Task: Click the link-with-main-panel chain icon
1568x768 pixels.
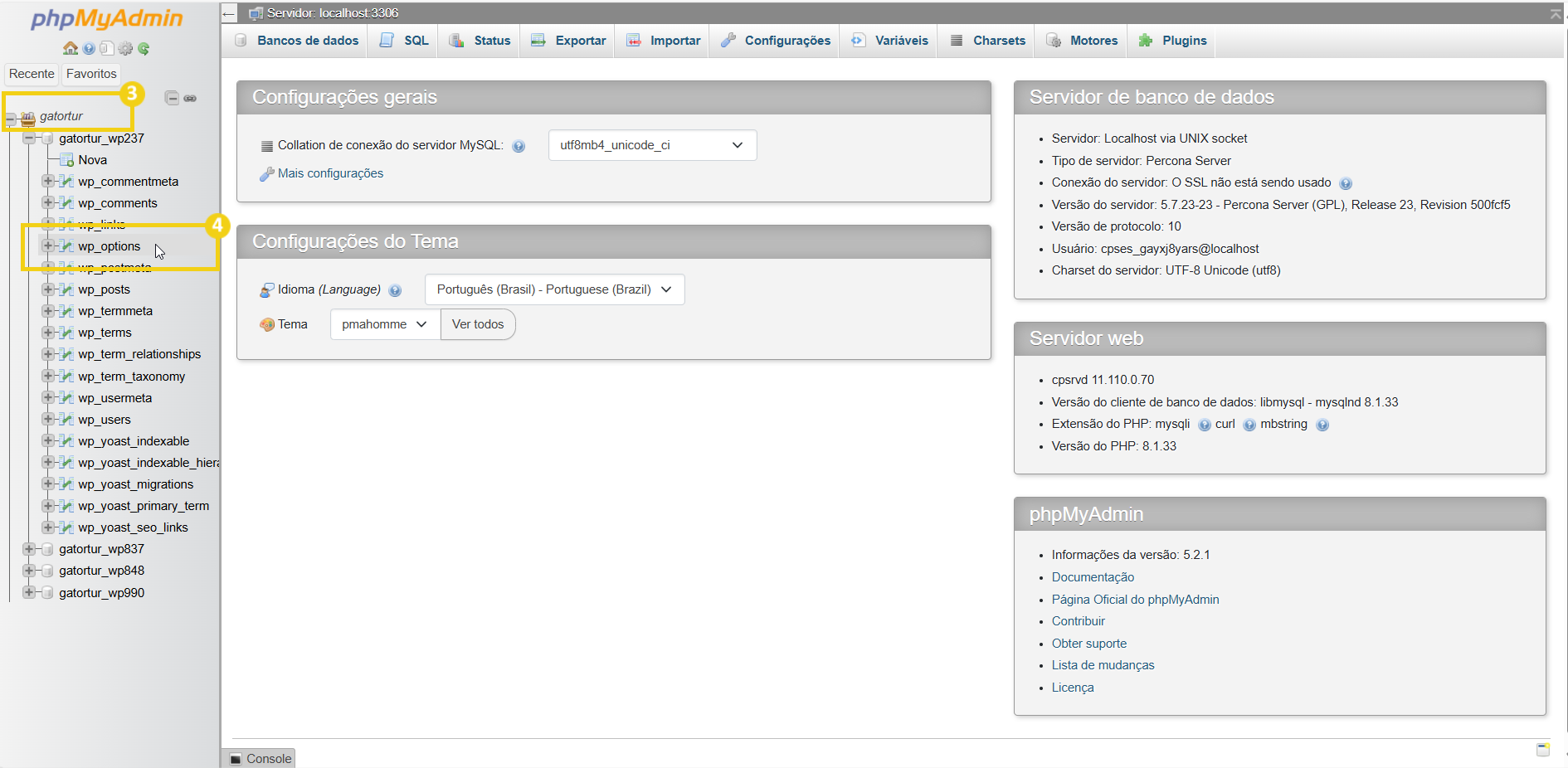Action: (x=190, y=98)
